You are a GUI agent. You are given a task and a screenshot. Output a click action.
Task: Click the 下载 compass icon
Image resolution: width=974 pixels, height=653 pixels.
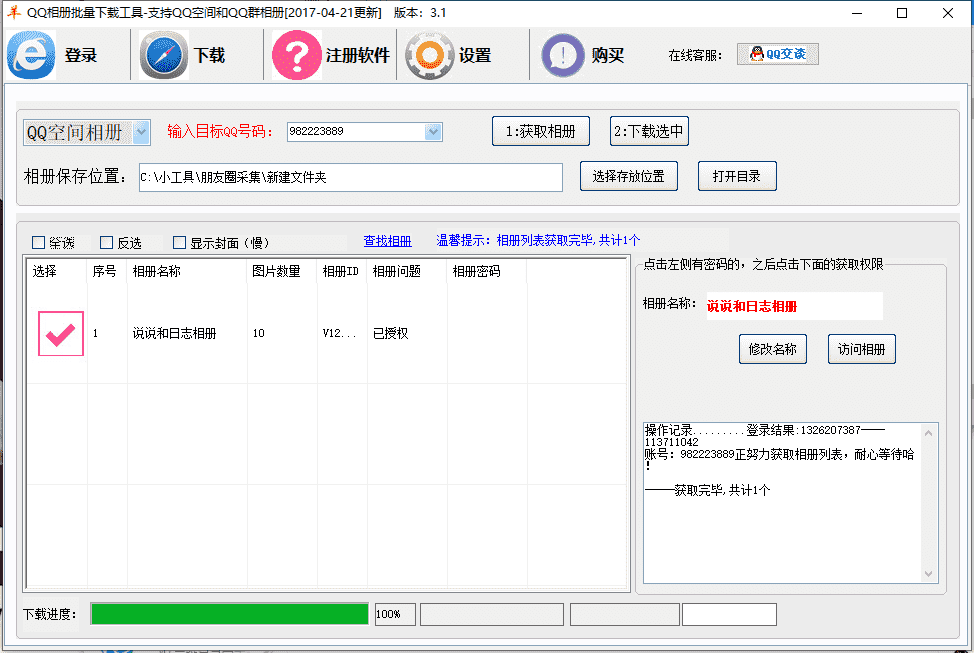coord(163,55)
